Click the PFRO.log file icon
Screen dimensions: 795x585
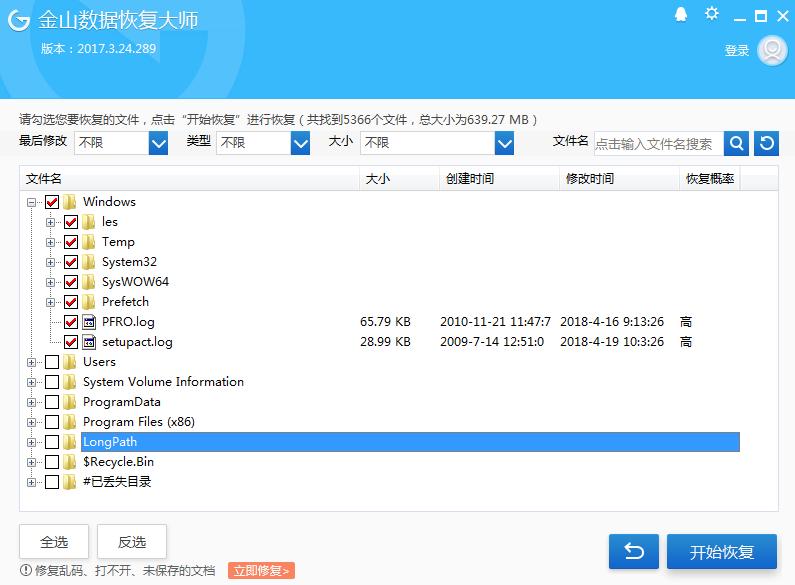tap(89, 322)
